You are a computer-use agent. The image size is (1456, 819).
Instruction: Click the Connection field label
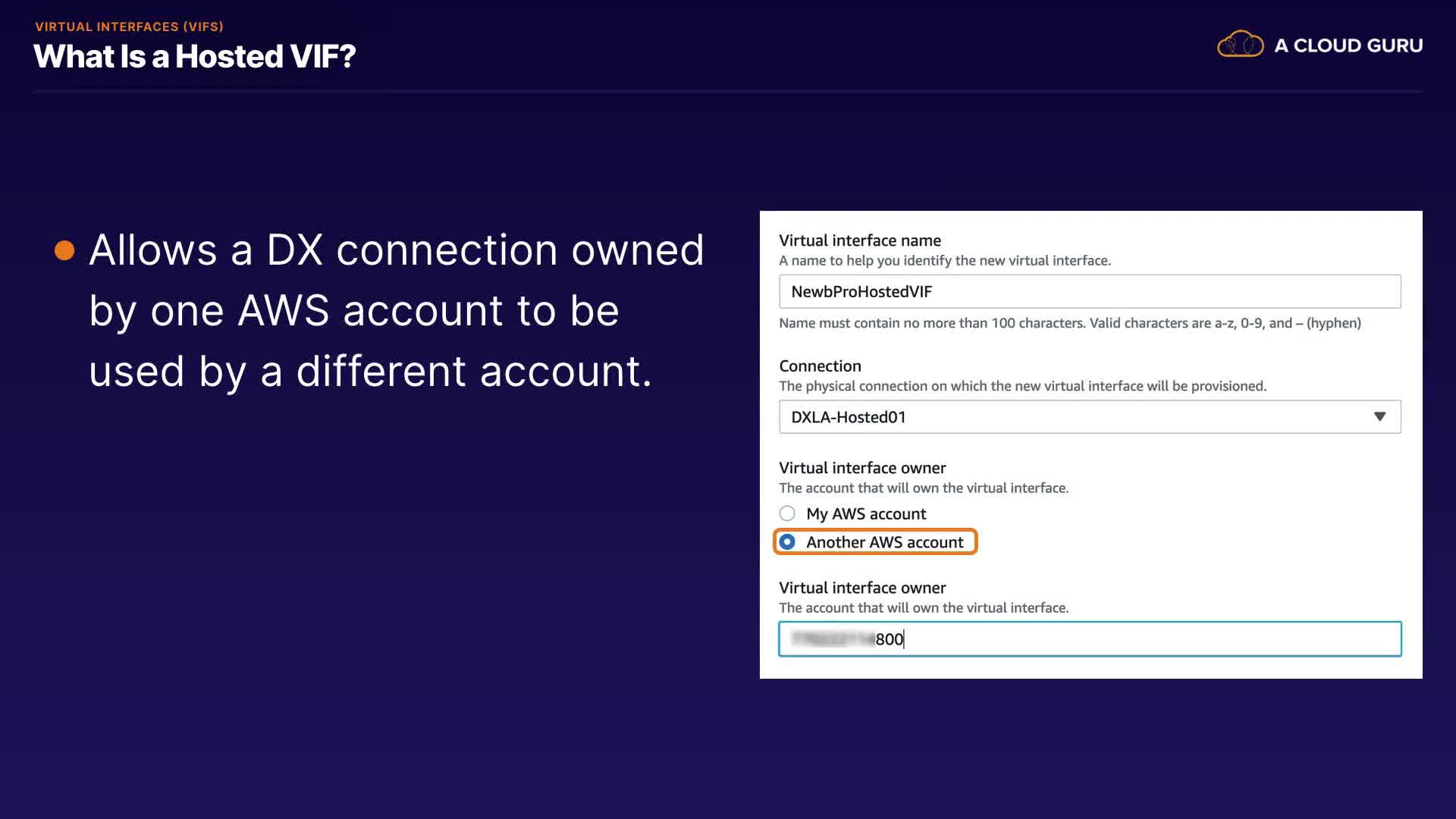point(820,366)
